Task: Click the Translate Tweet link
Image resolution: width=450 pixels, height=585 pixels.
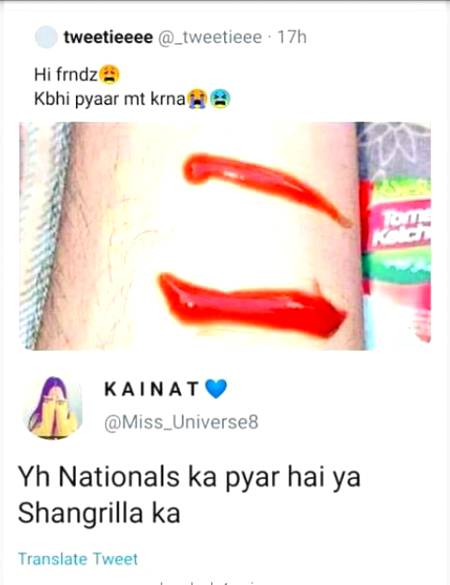Action: [78, 559]
